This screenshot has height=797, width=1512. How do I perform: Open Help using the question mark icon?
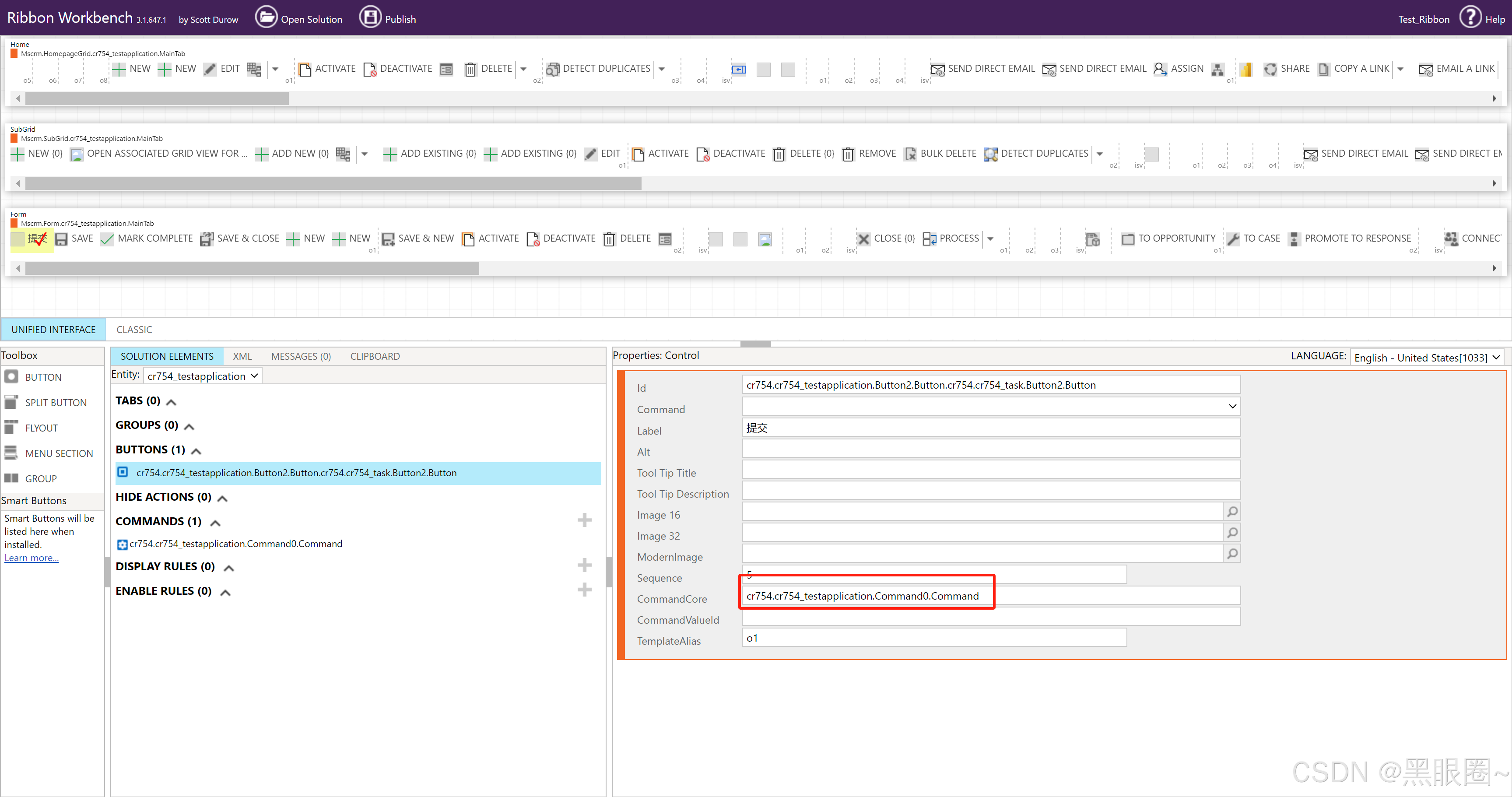pyautogui.click(x=1470, y=17)
